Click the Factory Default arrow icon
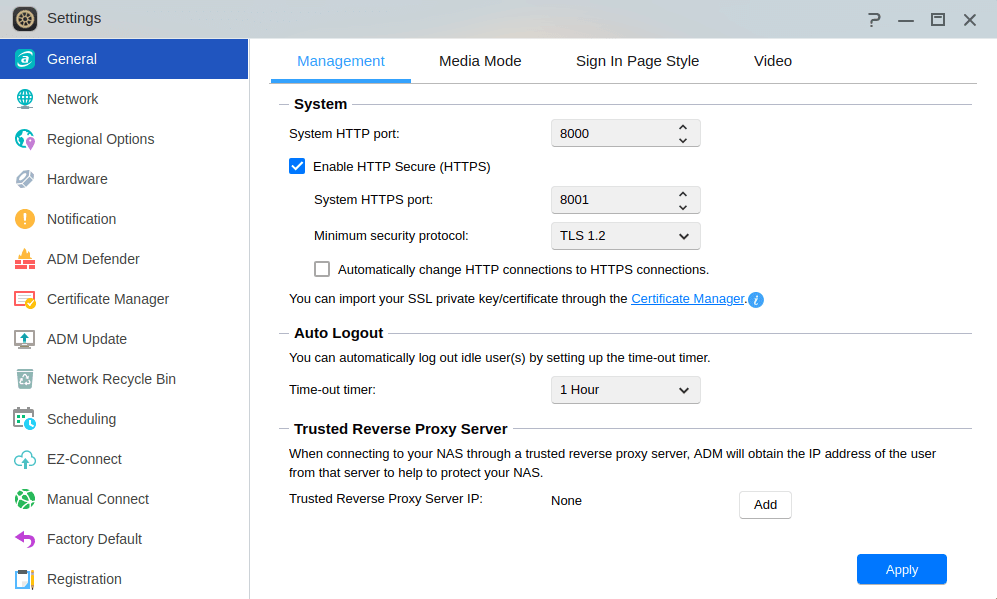 pos(25,539)
